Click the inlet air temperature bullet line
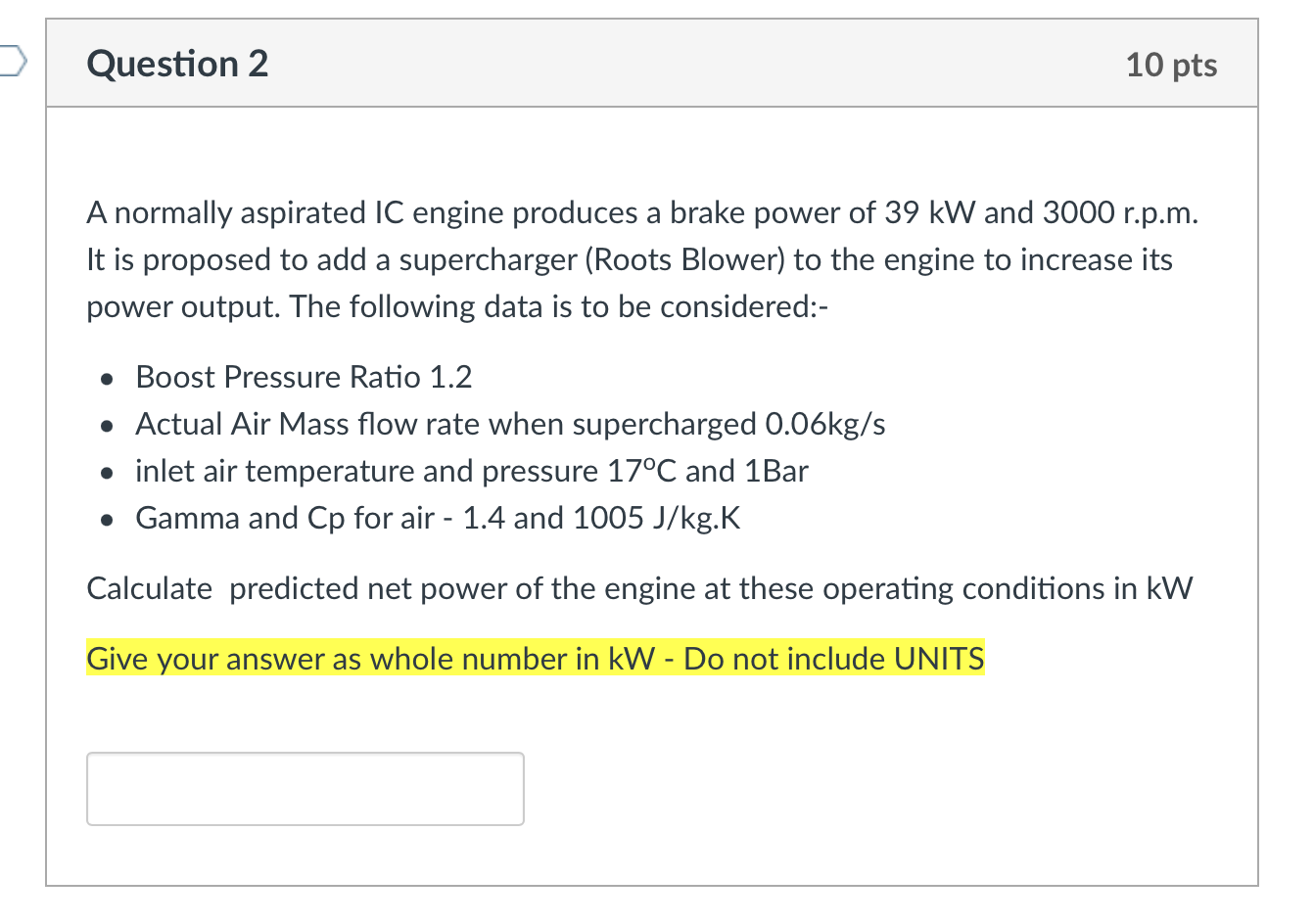This screenshot has width=1314, height=924. [x=470, y=471]
